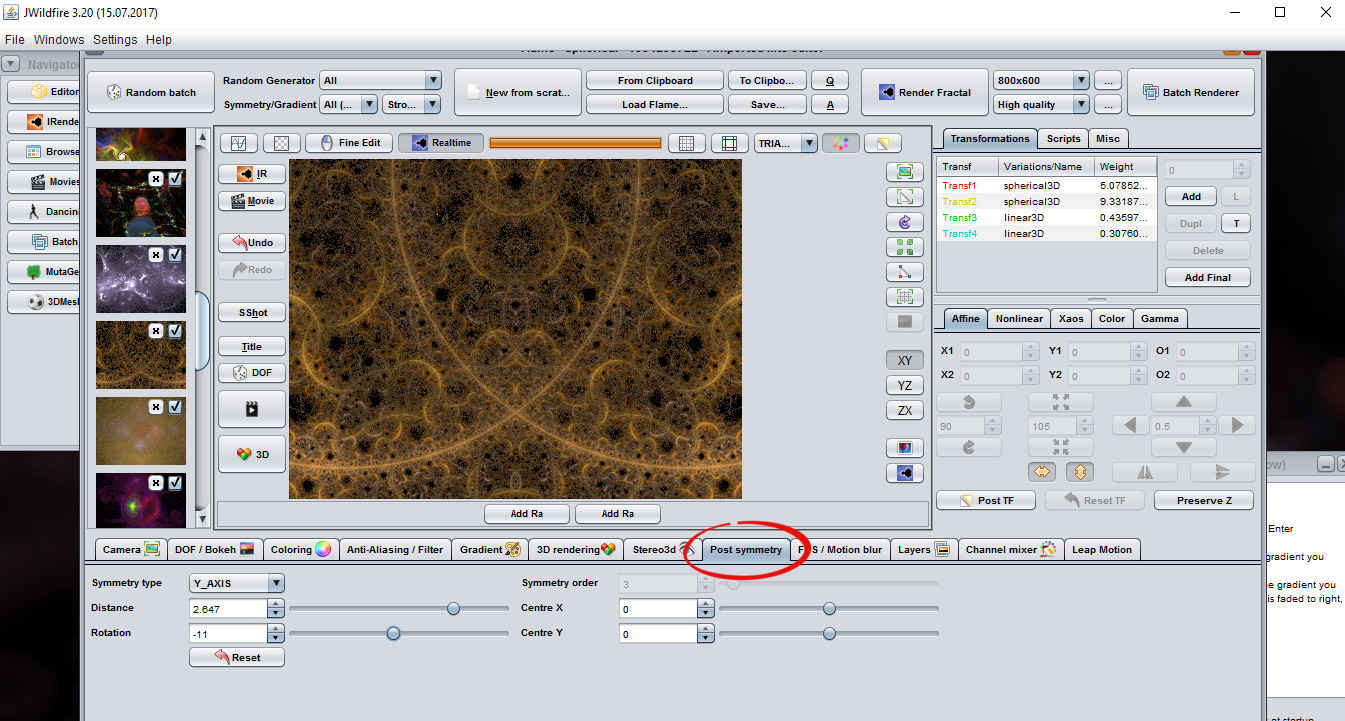This screenshot has width=1345, height=721.
Task: Take a snapshot with SShot
Action: (252, 312)
